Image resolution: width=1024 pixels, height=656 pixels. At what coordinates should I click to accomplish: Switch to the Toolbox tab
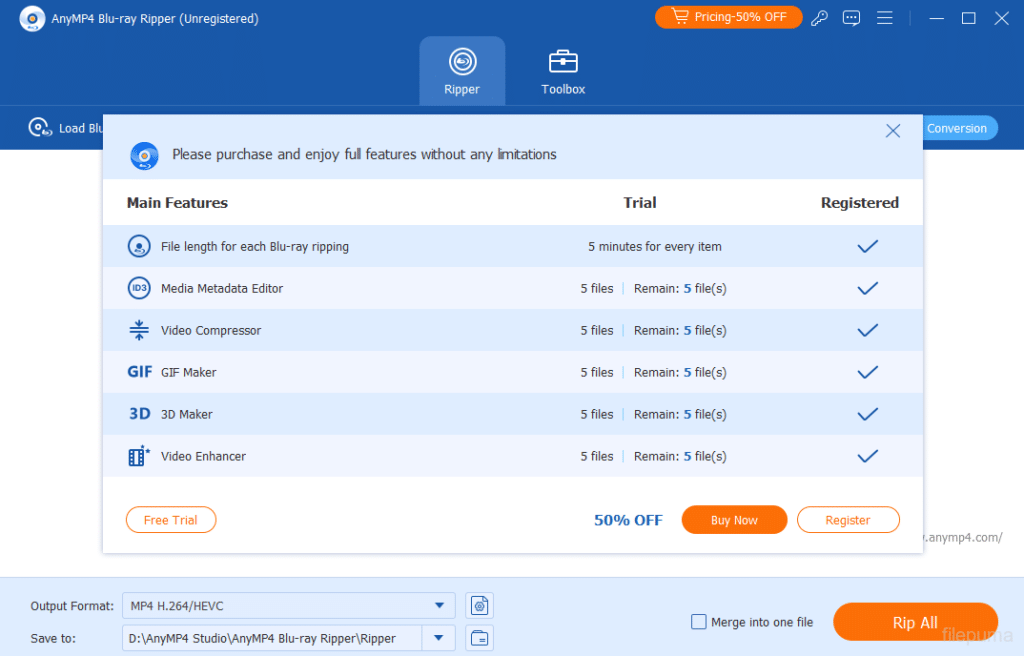tap(563, 71)
